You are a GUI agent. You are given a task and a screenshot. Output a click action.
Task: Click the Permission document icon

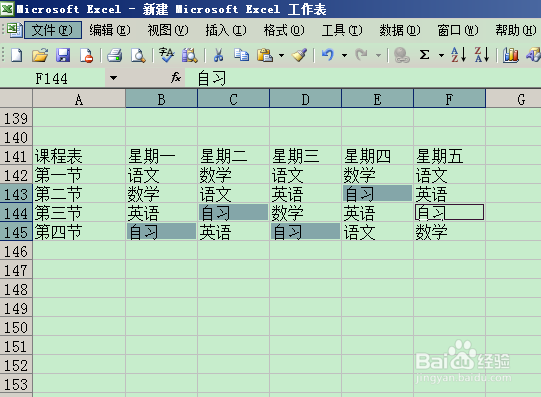pyautogui.click(x=86, y=55)
